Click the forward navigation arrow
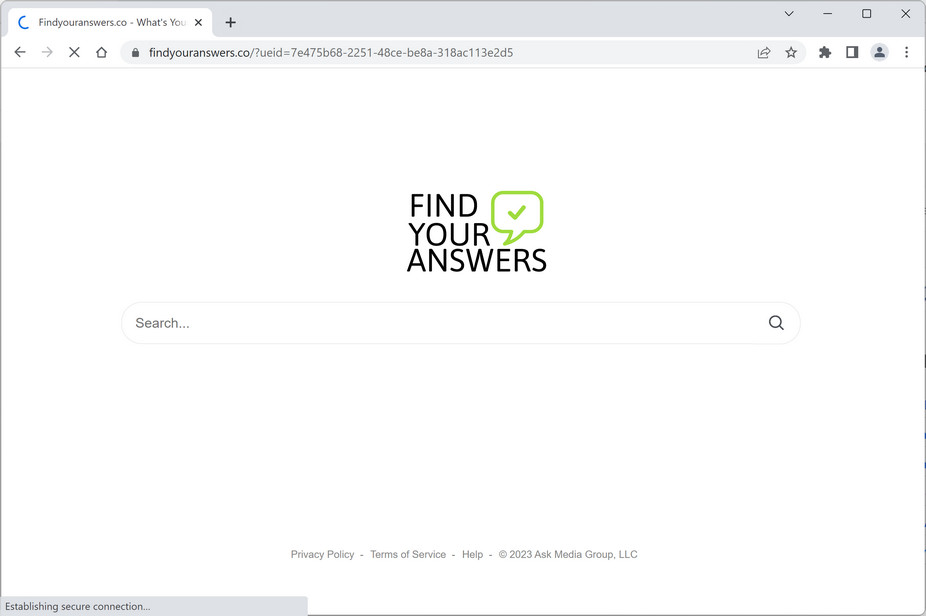This screenshot has height=616, width=926. tap(47, 52)
